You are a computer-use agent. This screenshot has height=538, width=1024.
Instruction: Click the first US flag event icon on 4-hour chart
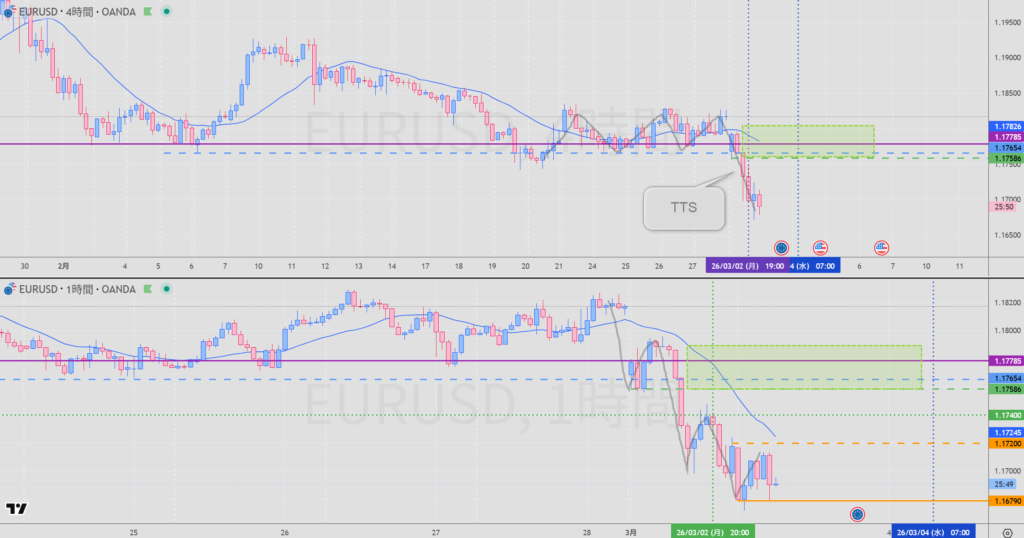[x=820, y=247]
